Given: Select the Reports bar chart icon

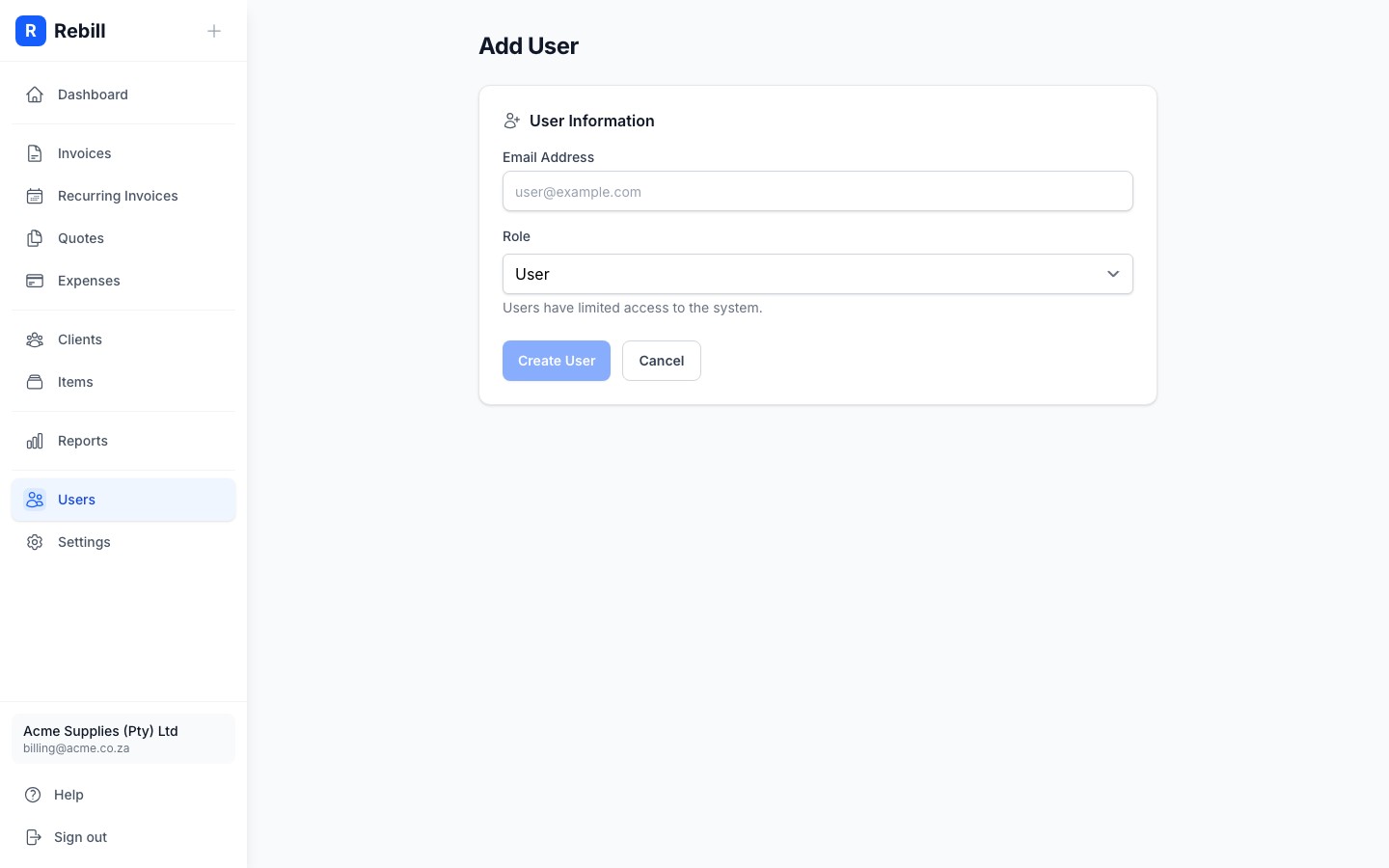Looking at the screenshot, I should click(x=35, y=441).
